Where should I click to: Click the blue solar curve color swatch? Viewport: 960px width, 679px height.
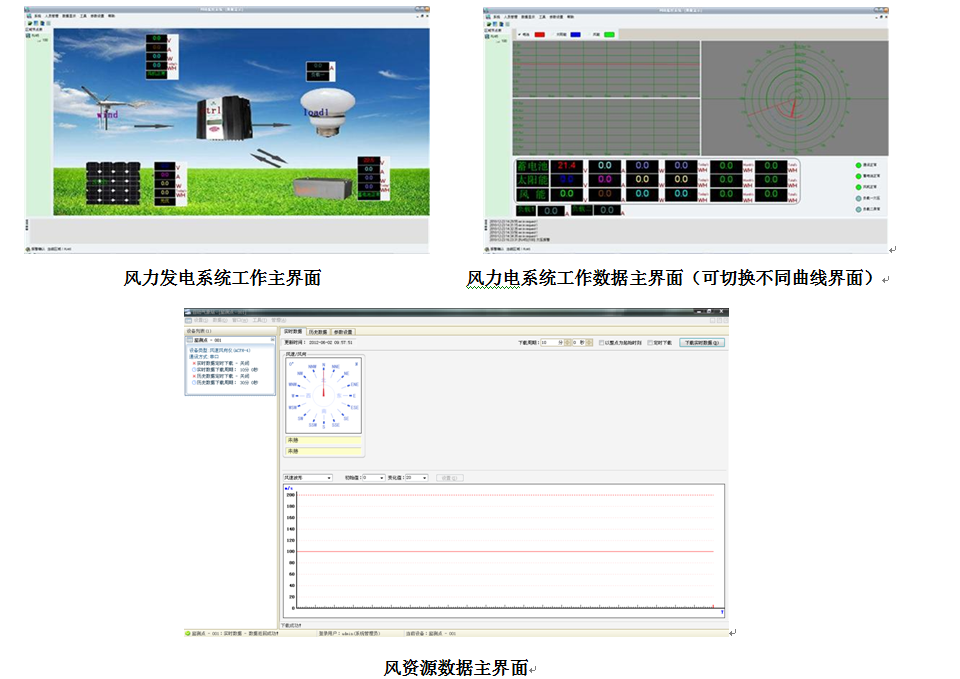click(x=575, y=34)
